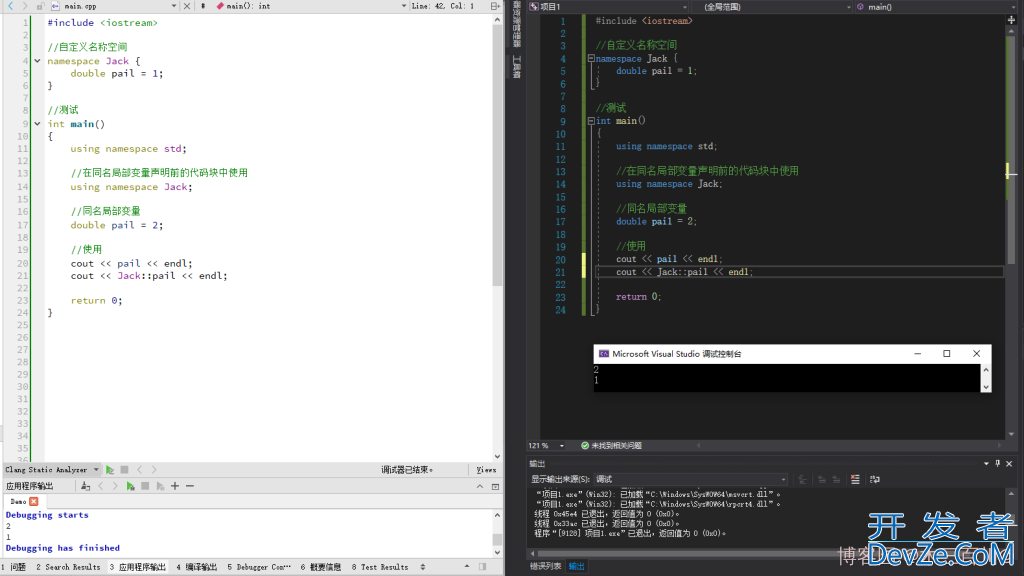Open the 121 % zoom level dropdown
The width and height of the screenshot is (1024, 576).
[547, 445]
